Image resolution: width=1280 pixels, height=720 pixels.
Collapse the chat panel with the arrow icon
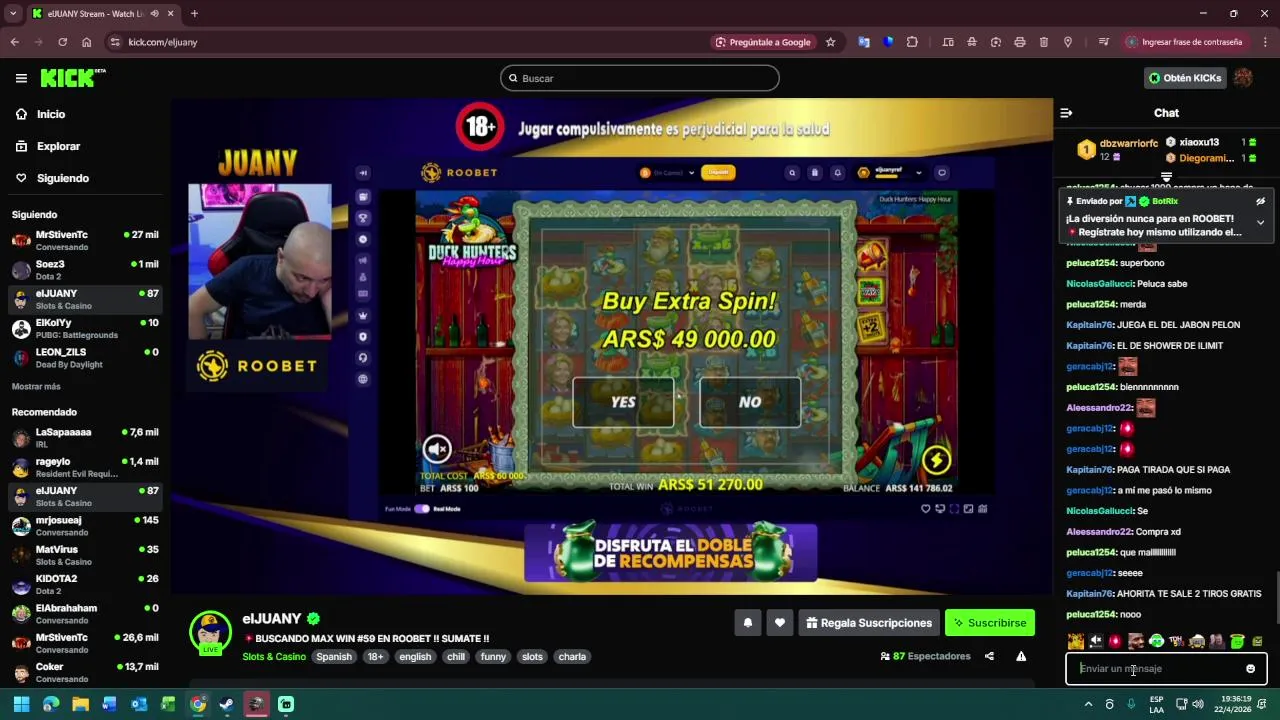click(x=1066, y=113)
